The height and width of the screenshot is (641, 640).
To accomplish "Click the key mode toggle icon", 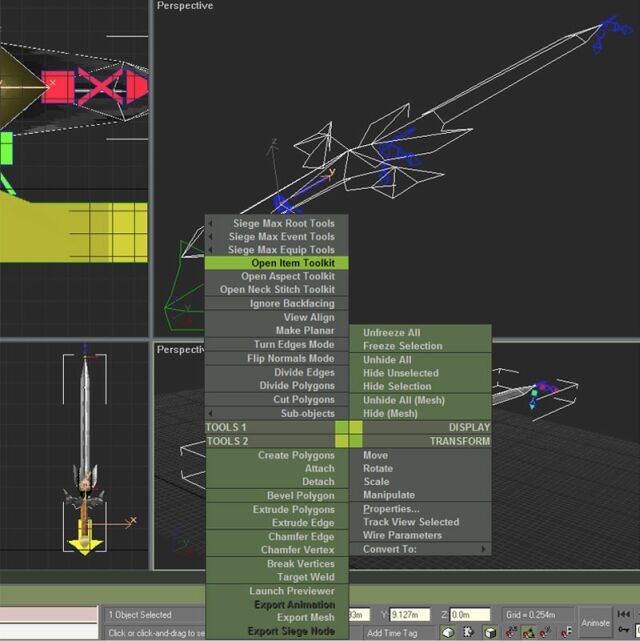I will (x=623, y=630).
